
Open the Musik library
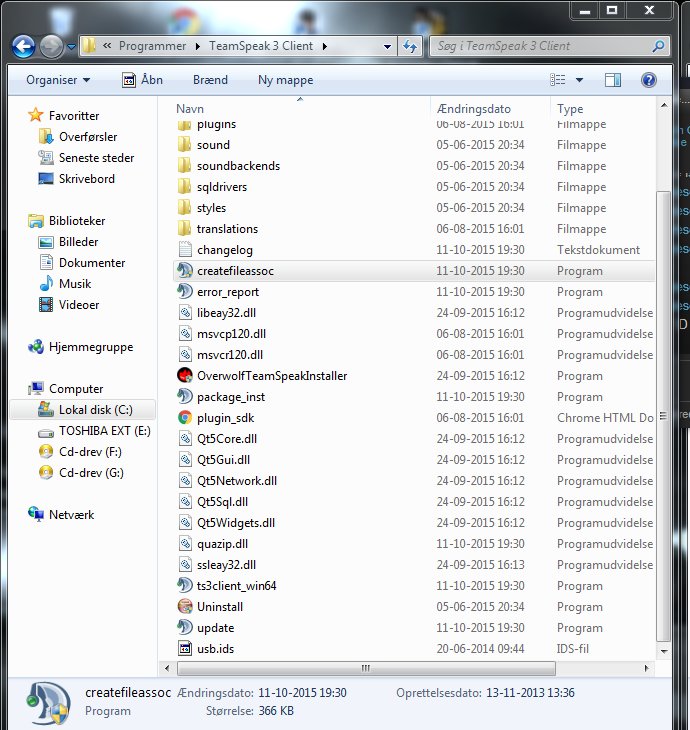tap(74, 284)
